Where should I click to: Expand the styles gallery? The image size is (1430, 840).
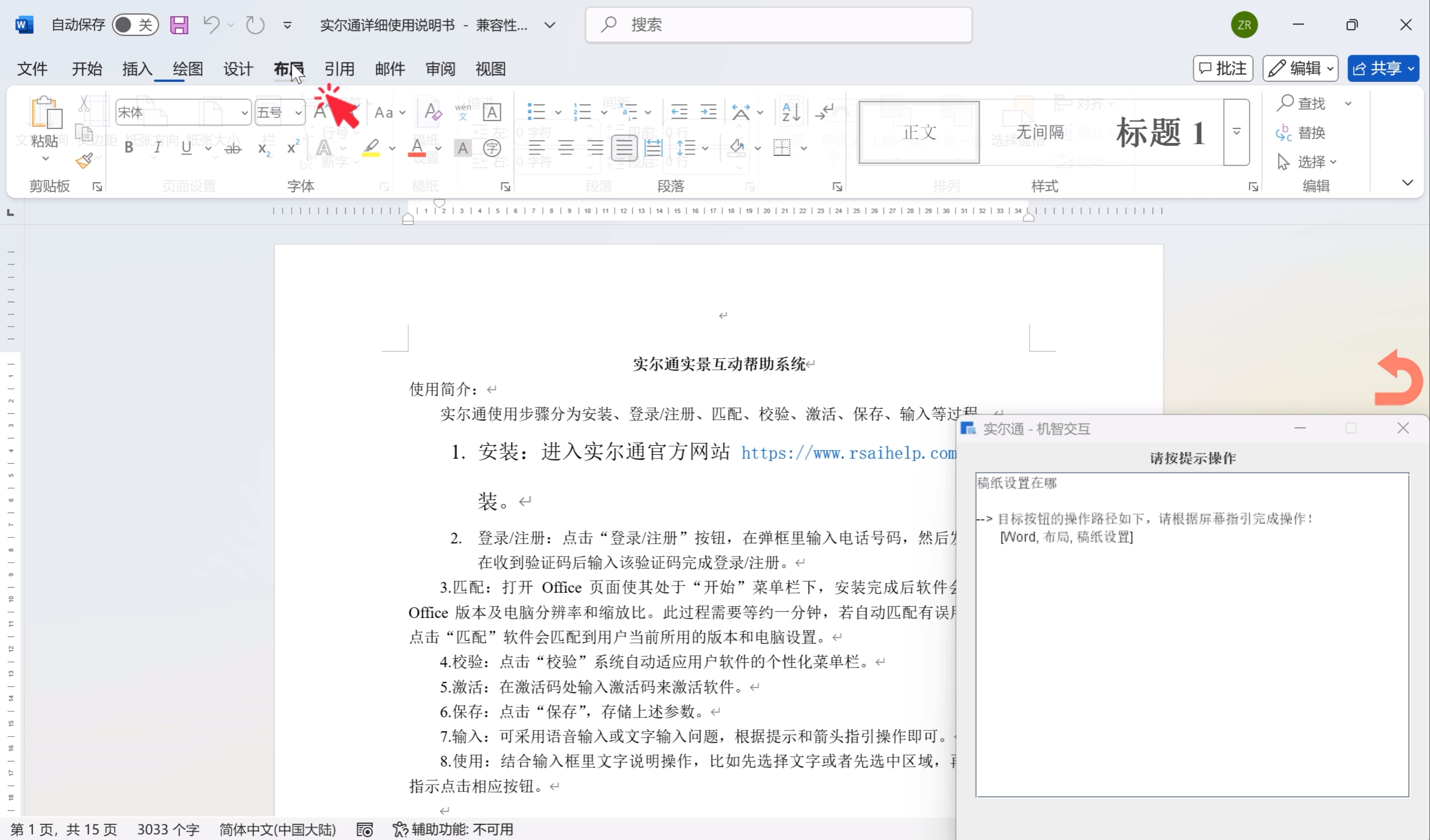pos(1237,131)
